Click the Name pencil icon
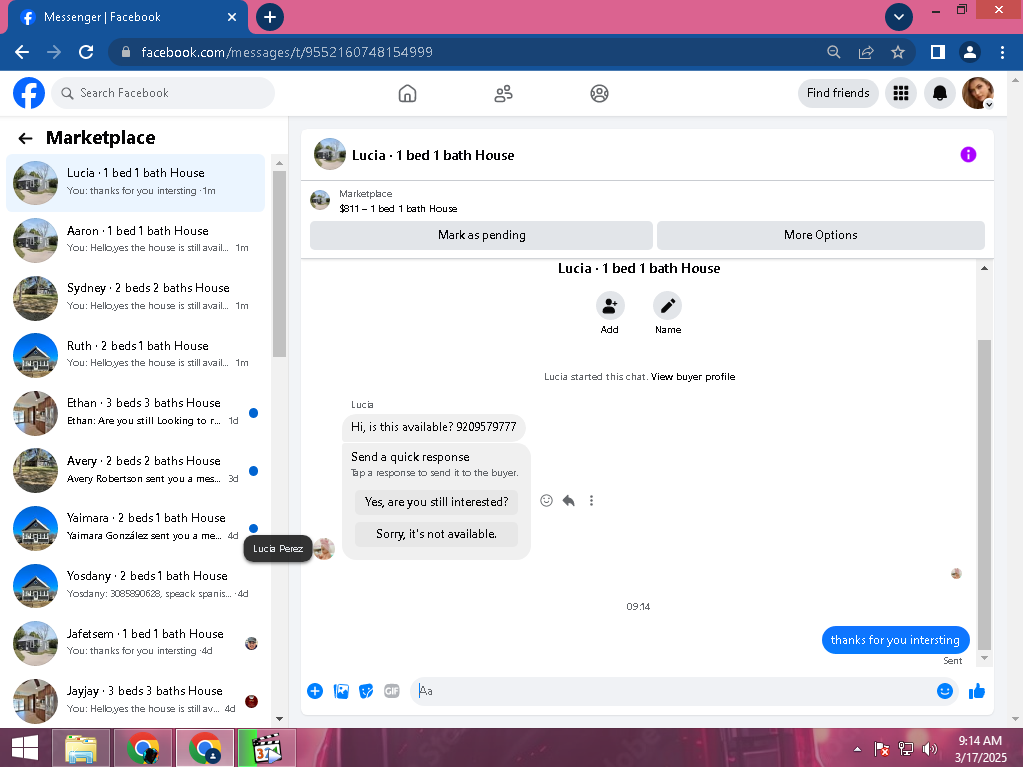1023x767 pixels. coord(667,305)
